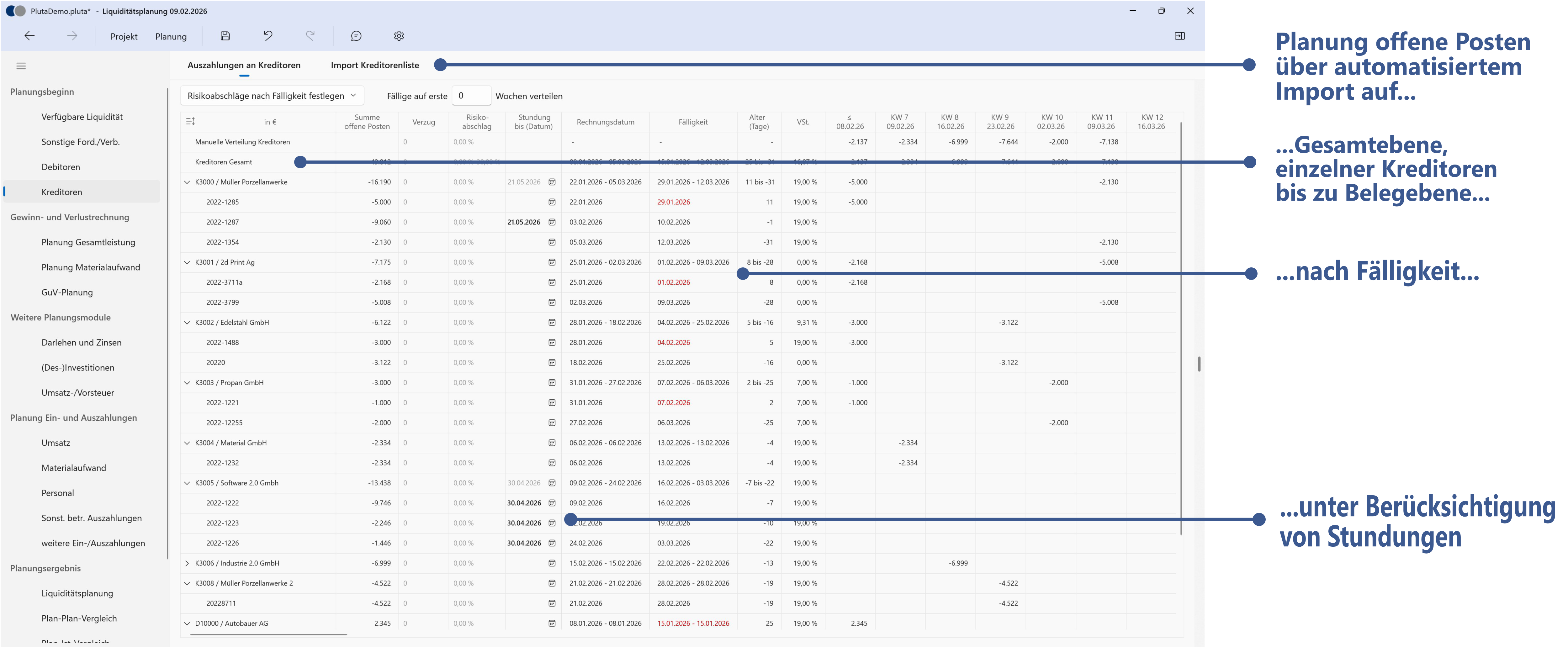The height and width of the screenshot is (647, 1568).
Task: Undo the last change
Action: point(268,36)
